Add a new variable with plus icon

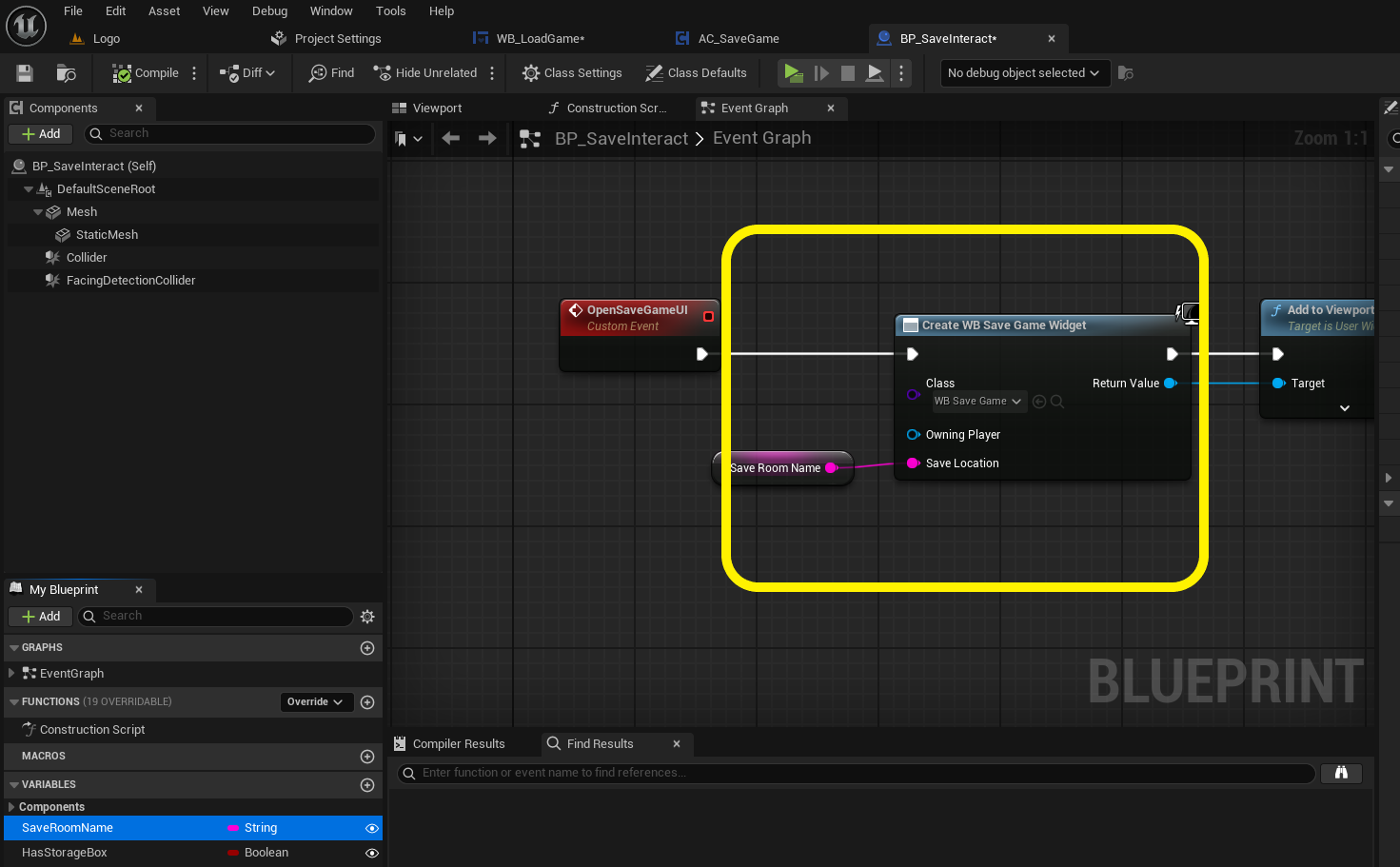tap(367, 785)
